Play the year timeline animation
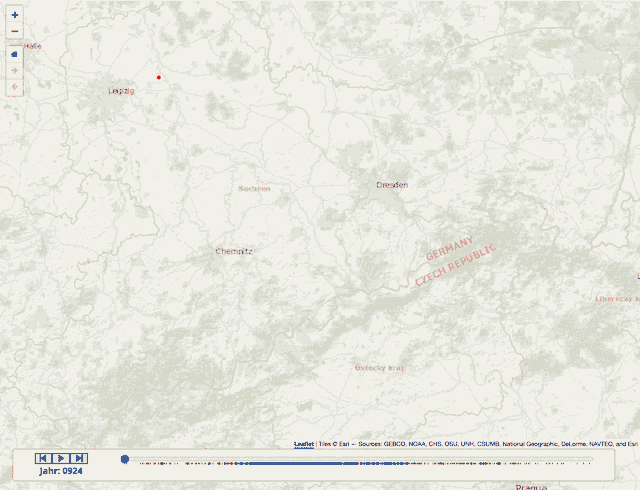Image resolution: width=640 pixels, height=490 pixels. point(61,459)
